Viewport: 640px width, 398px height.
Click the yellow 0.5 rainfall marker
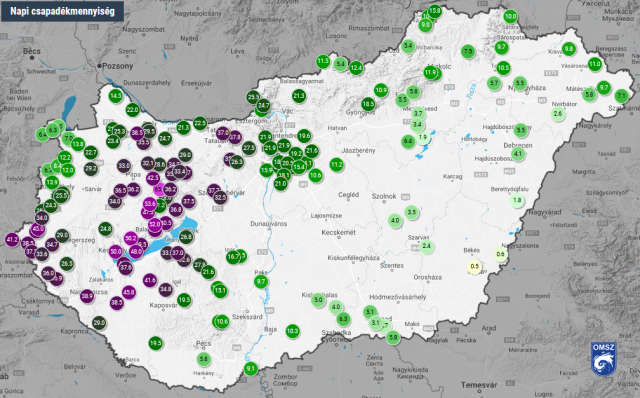click(x=474, y=267)
